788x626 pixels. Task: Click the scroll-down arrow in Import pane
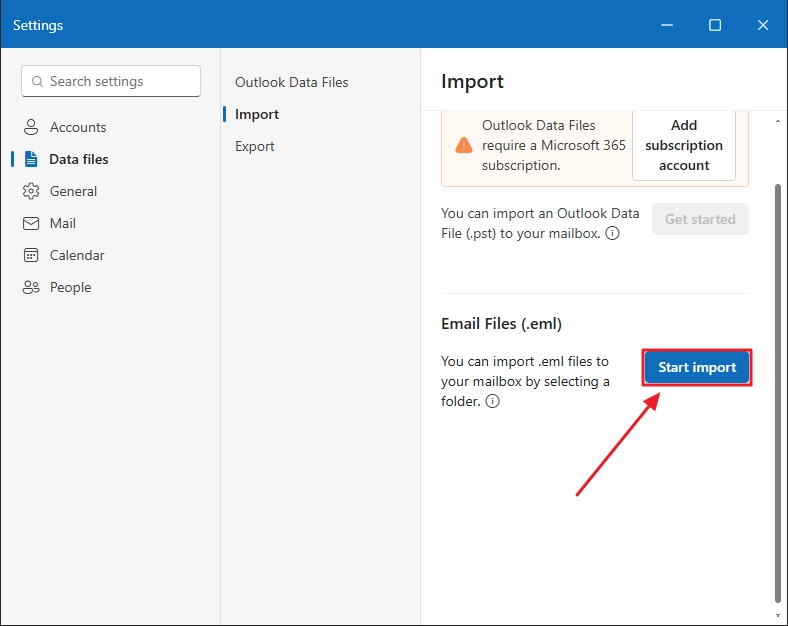tap(777, 615)
